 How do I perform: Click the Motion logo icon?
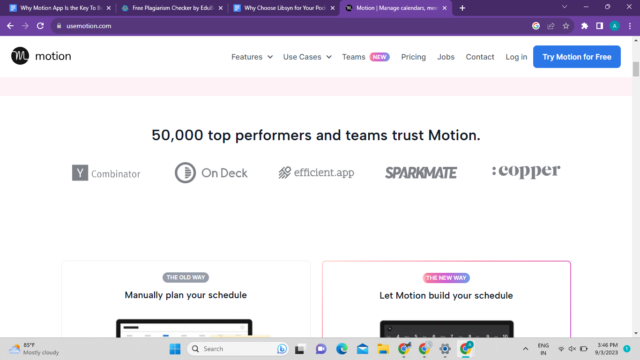point(20,56)
